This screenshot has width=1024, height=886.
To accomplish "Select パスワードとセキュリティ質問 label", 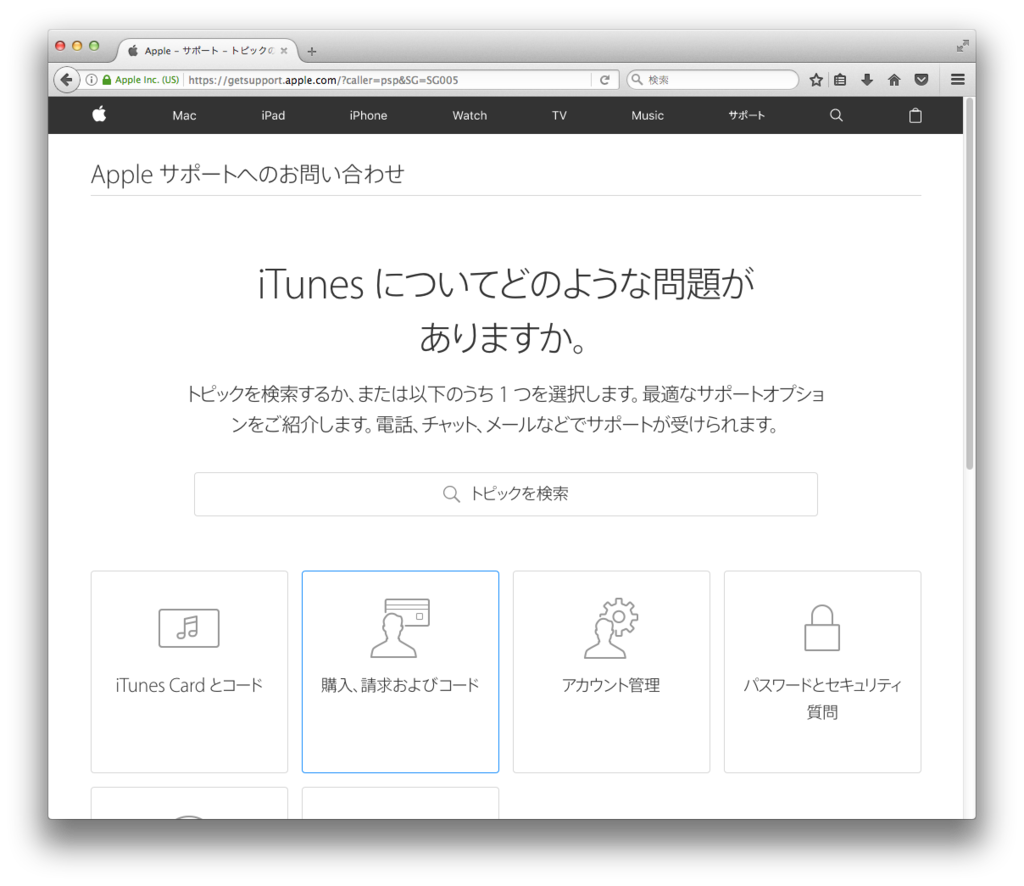I will click(822, 698).
